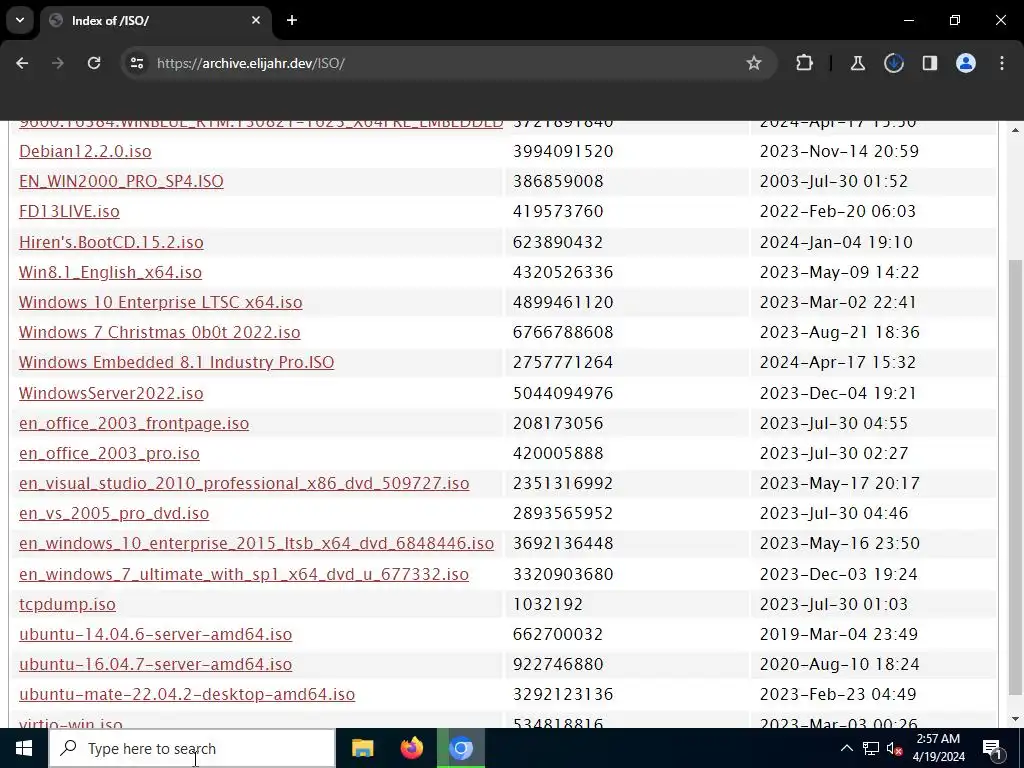This screenshot has width=1024, height=768.
Task: Open Chrome three-dot menu
Action: pos(1002,63)
